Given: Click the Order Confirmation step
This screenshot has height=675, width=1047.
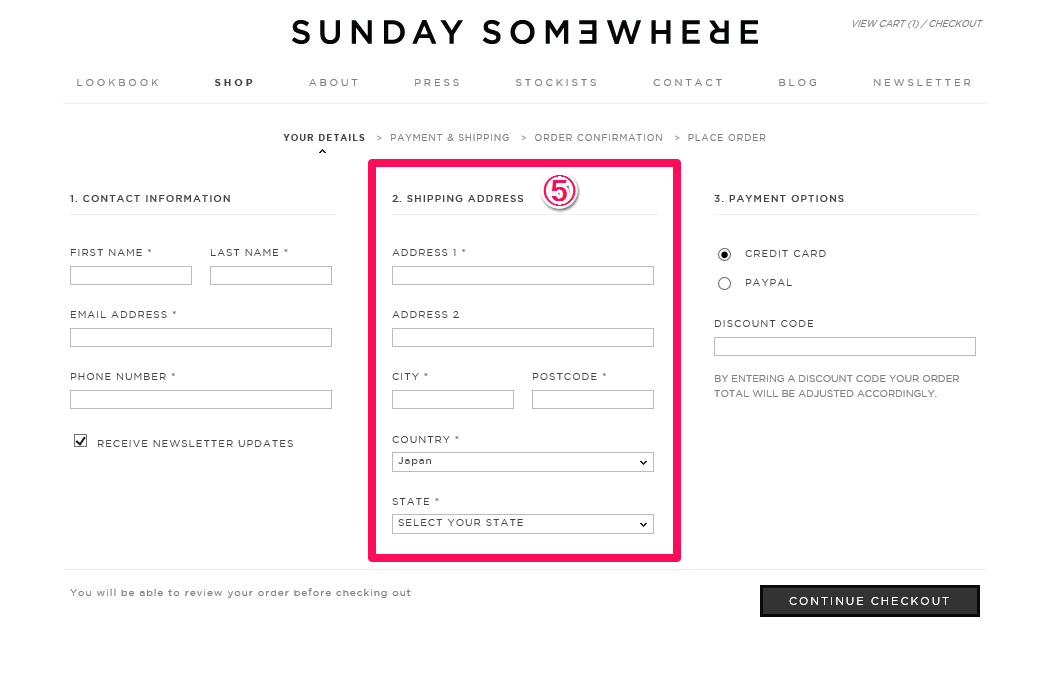Looking at the screenshot, I should click(x=598, y=138).
